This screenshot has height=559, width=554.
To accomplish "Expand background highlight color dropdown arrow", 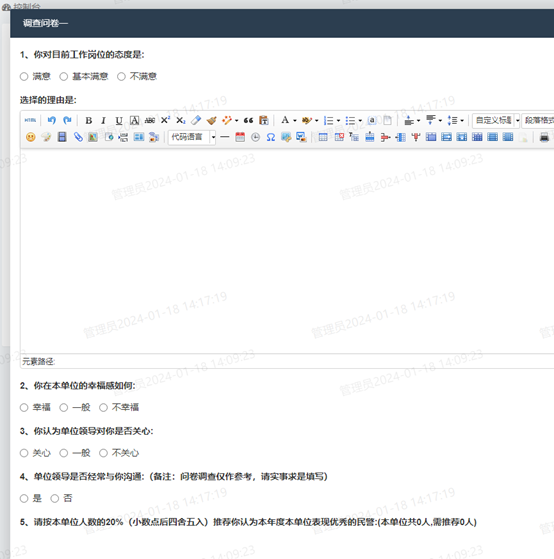I will [x=316, y=120].
